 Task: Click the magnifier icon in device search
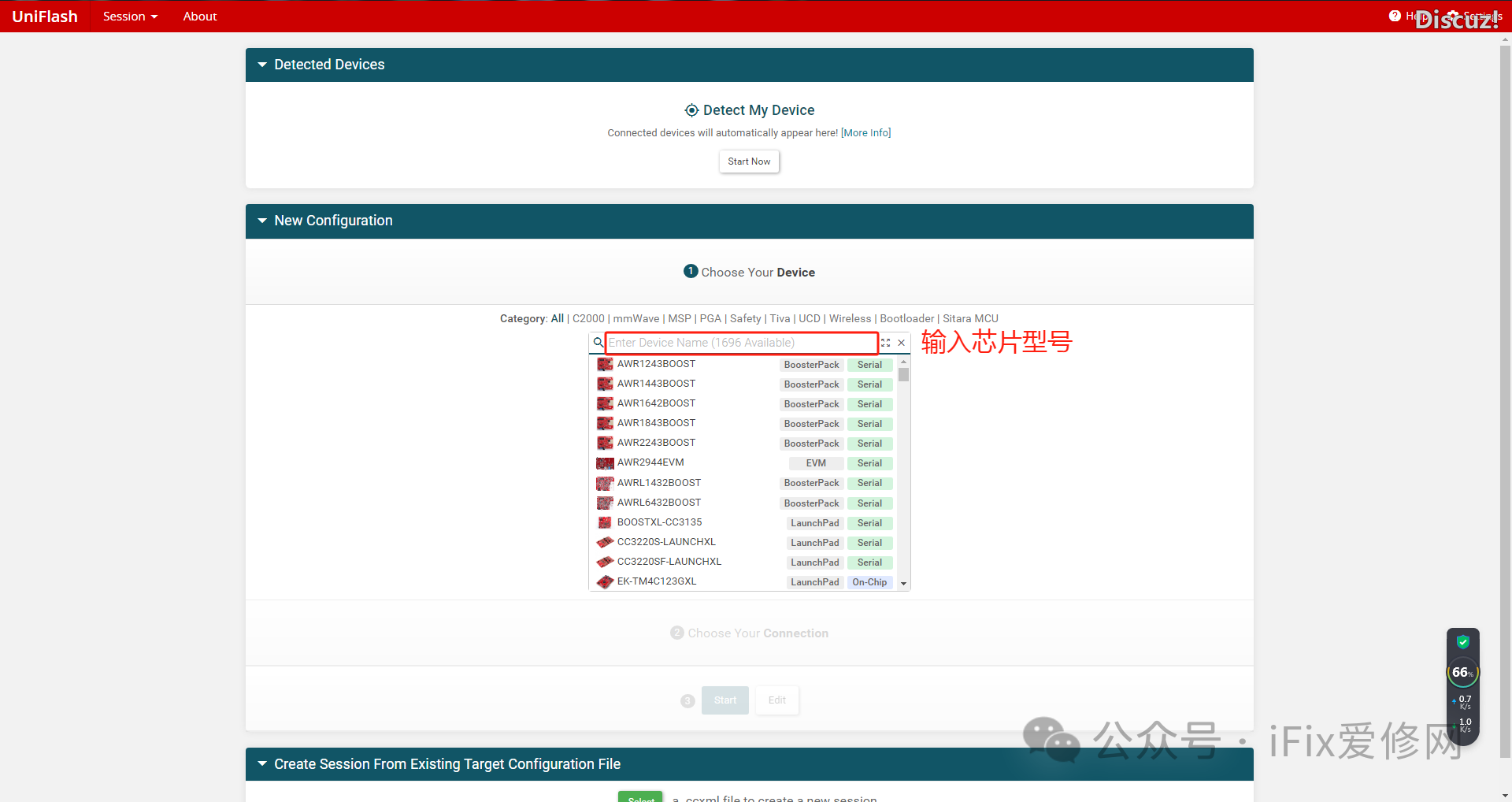pyautogui.click(x=598, y=343)
